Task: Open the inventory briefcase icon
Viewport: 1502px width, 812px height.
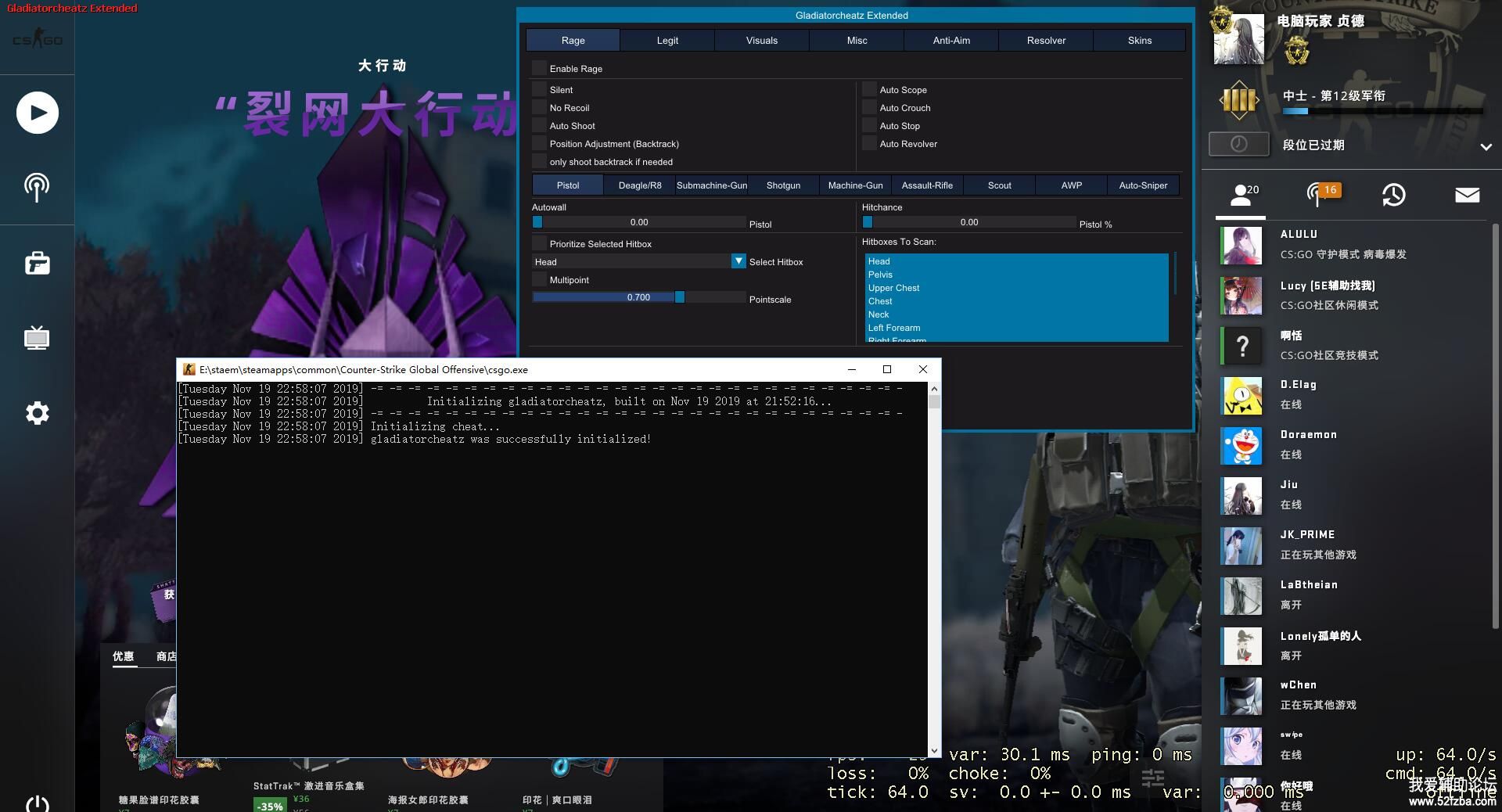Action: tap(37, 264)
